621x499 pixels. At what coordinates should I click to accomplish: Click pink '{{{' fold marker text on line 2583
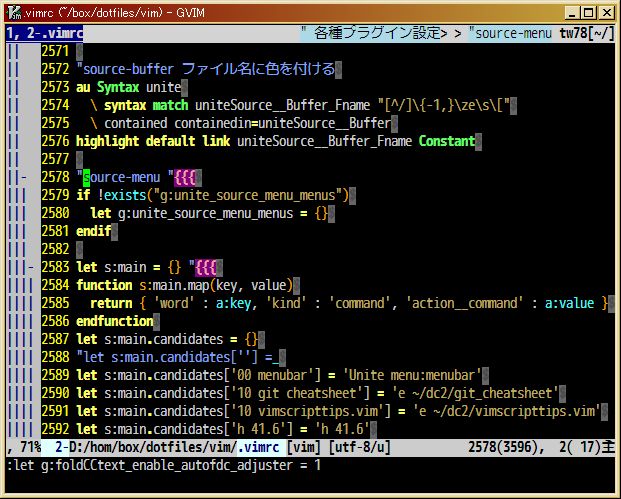click(206, 267)
